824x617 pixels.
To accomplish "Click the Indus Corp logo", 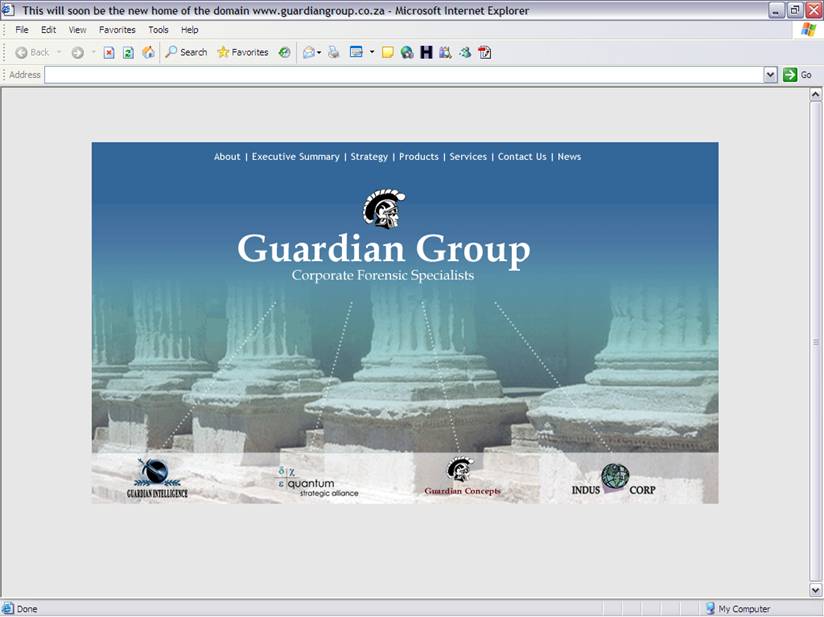I will (613, 479).
